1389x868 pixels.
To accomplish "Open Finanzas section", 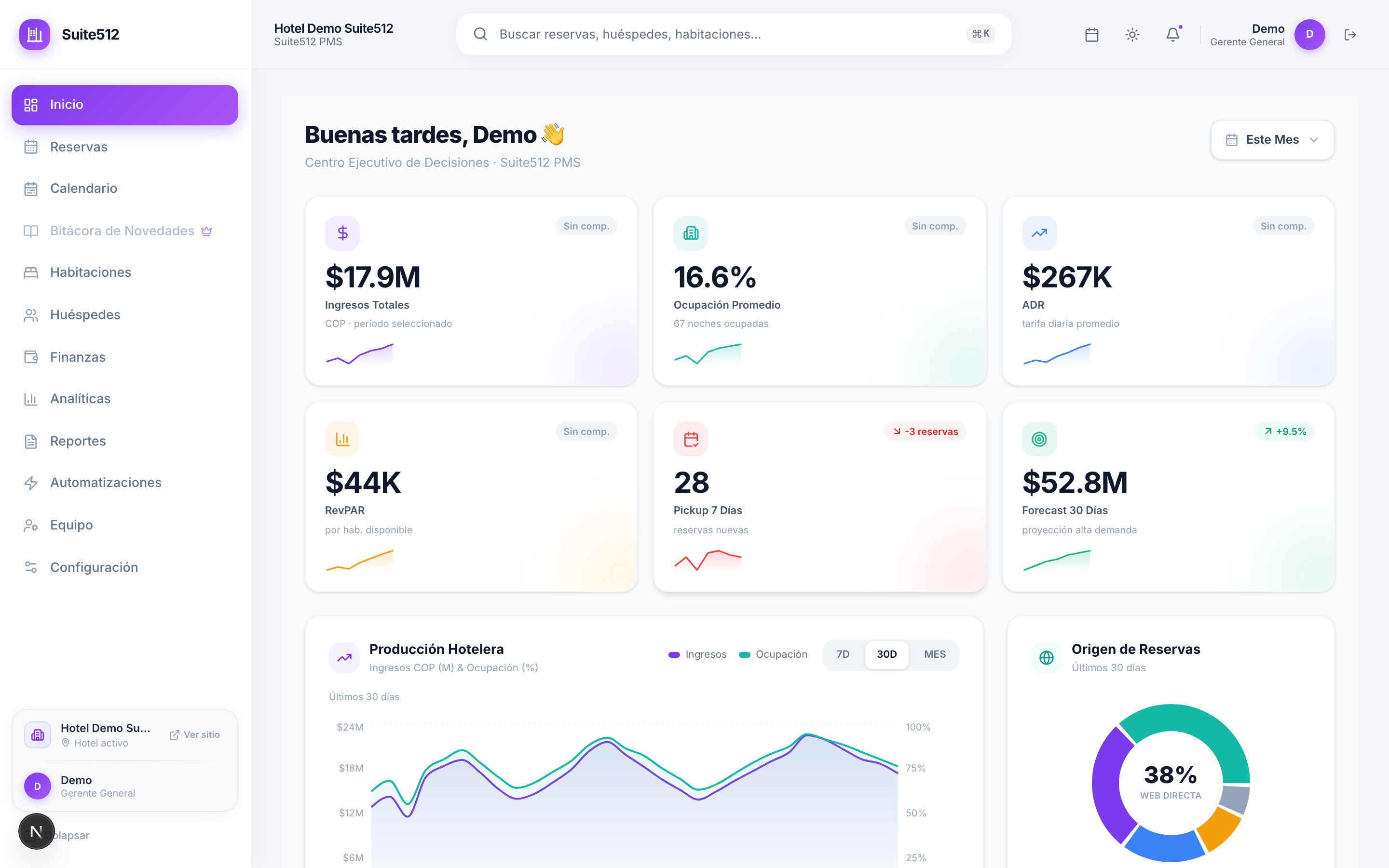I will click(124, 357).
